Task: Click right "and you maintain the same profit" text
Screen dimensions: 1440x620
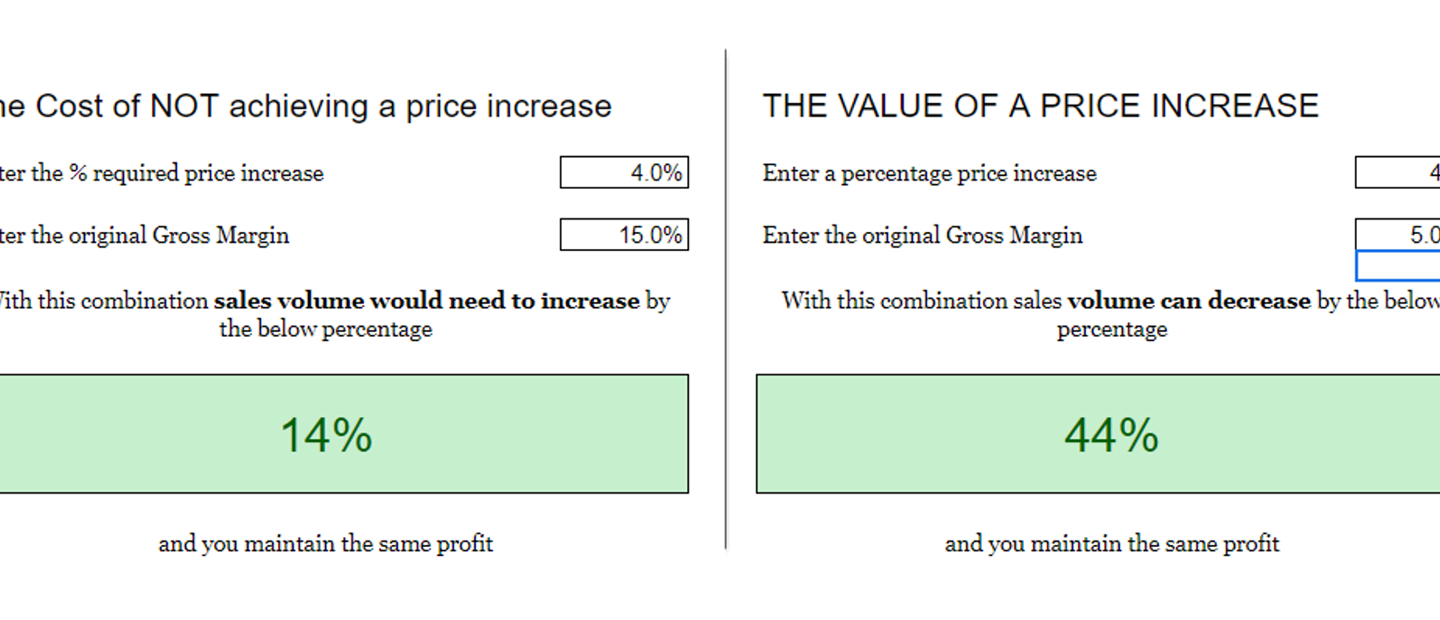Action: click(1112, 544)
